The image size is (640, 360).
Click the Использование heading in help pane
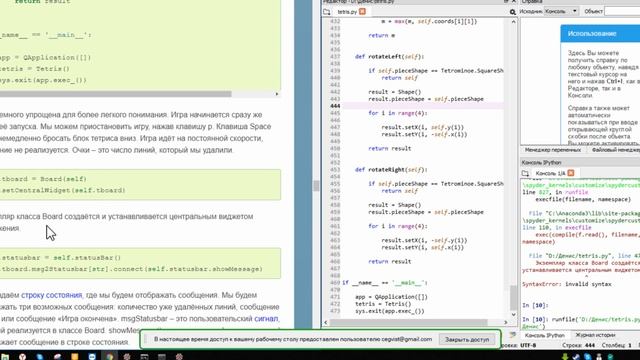(591, 34)
